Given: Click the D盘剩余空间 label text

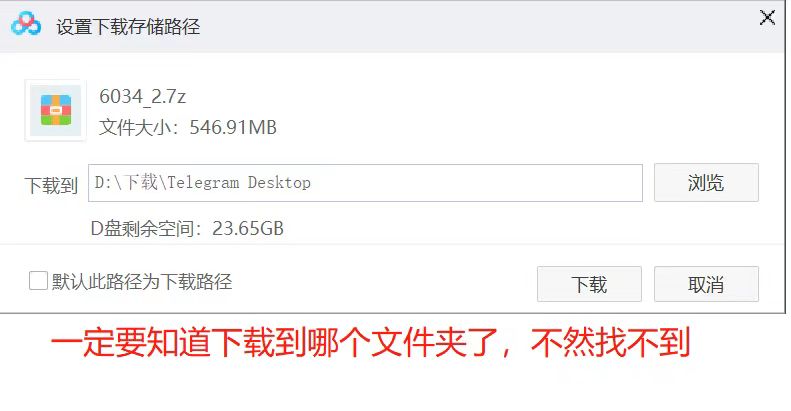Looking at the screenshot, I should pyautogui.click(x=143, y=228).
